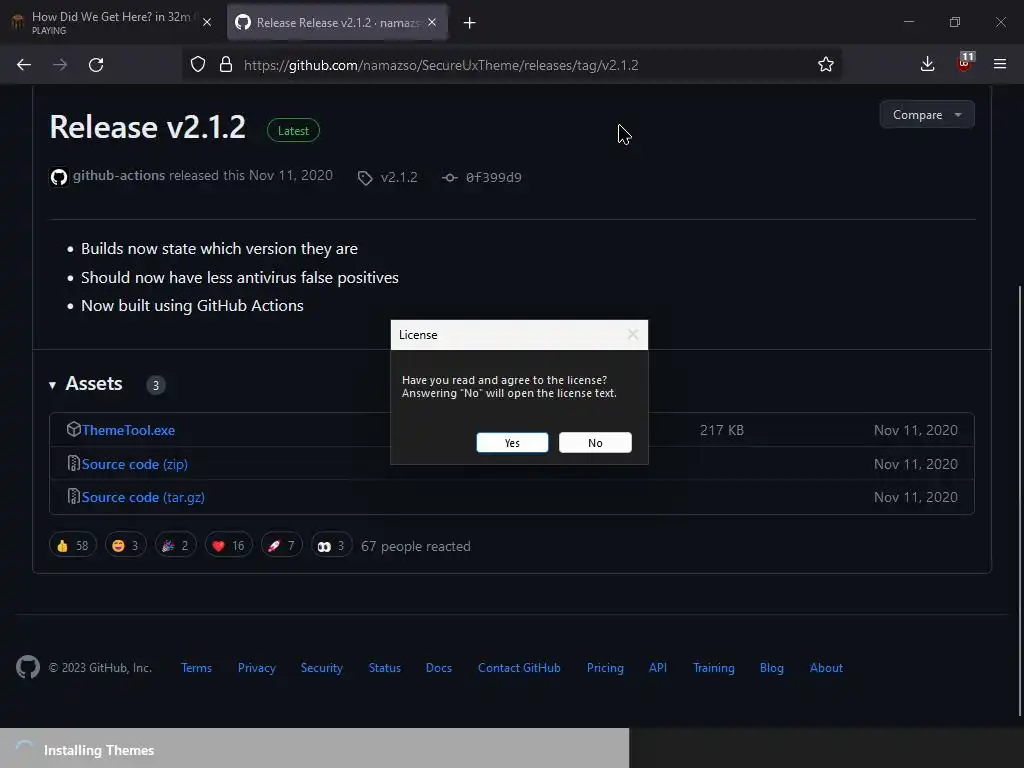Image resolution: width=1024 pixels, height=768 pixels.
Task: Click the zip file icon for Source code (zip)
Action: [74, 463]
